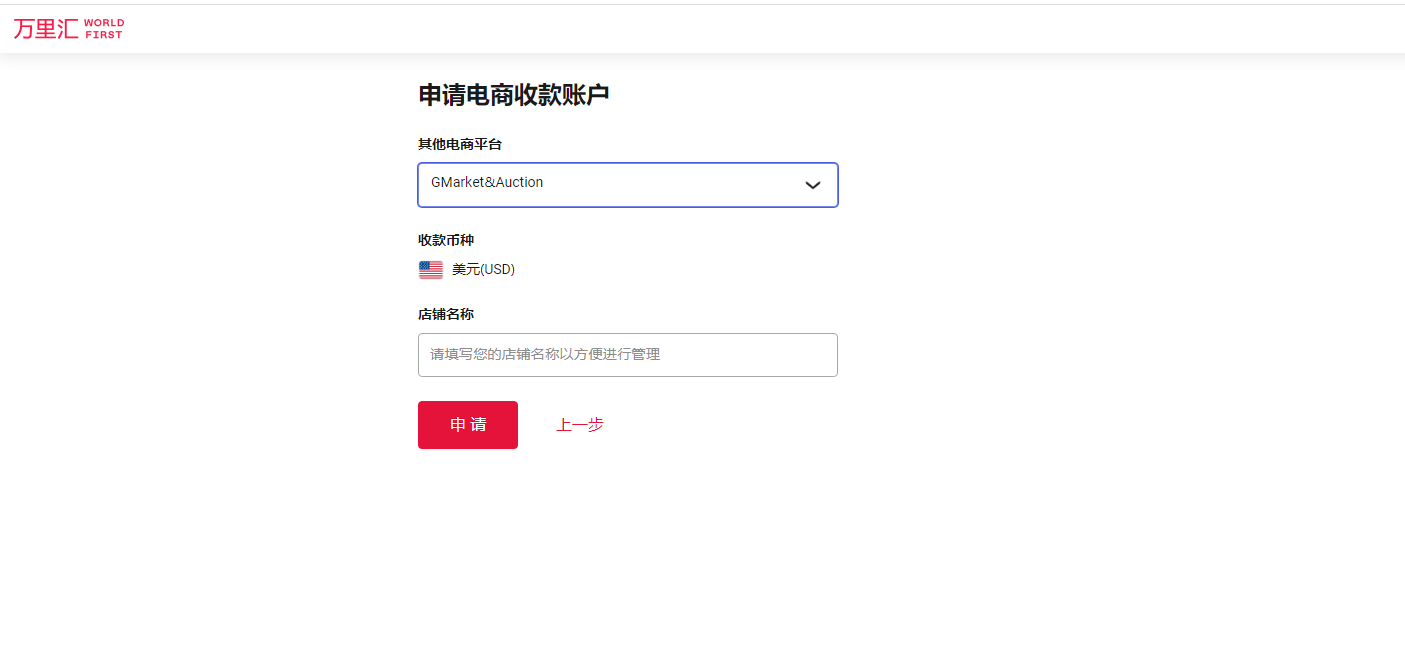The height and width of the screenshot is (663, 1405).
Task: Click the 收款币种 label
Action: (446, 240)
